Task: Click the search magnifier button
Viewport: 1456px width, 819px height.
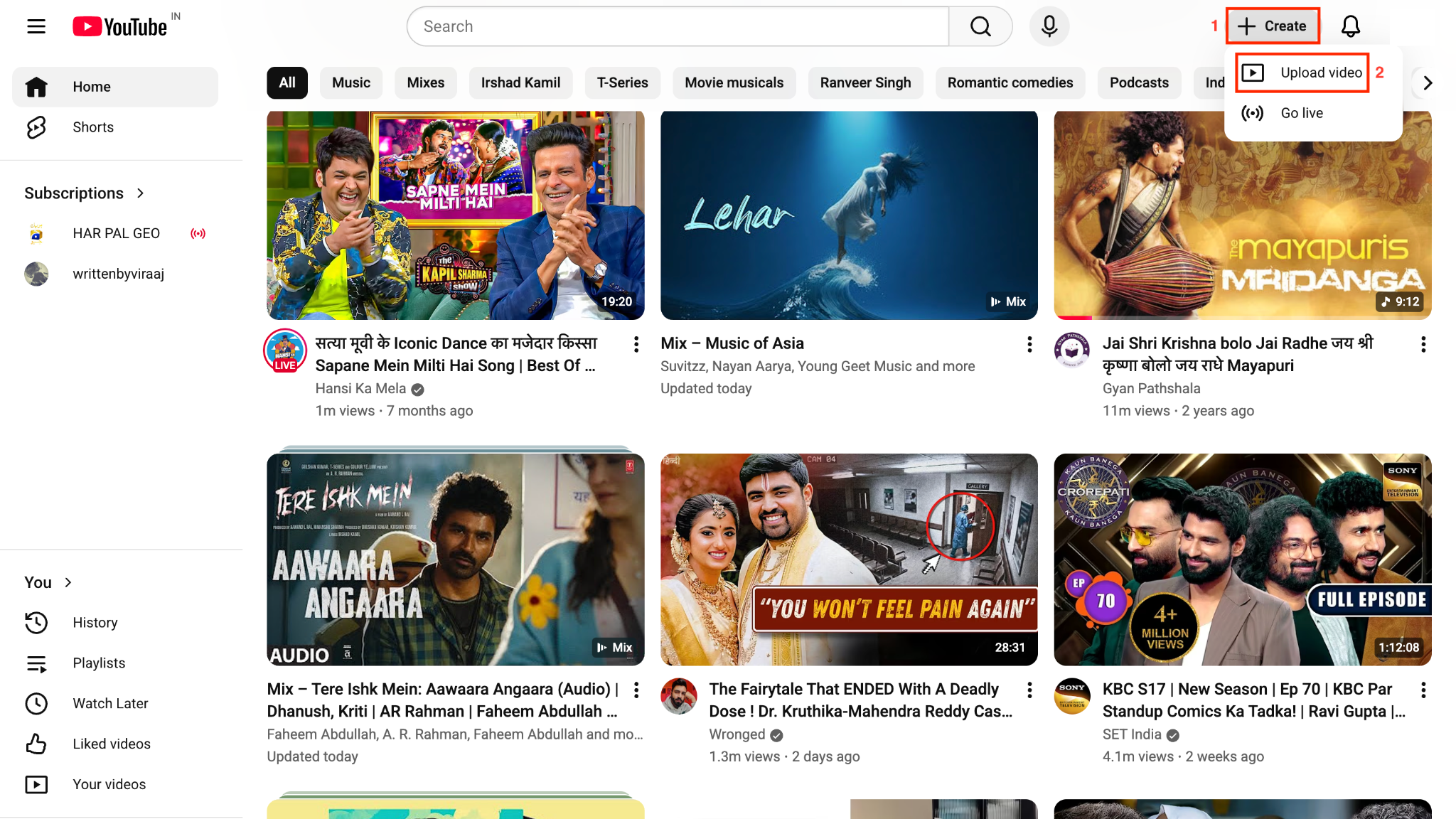Action: (980, 26)
